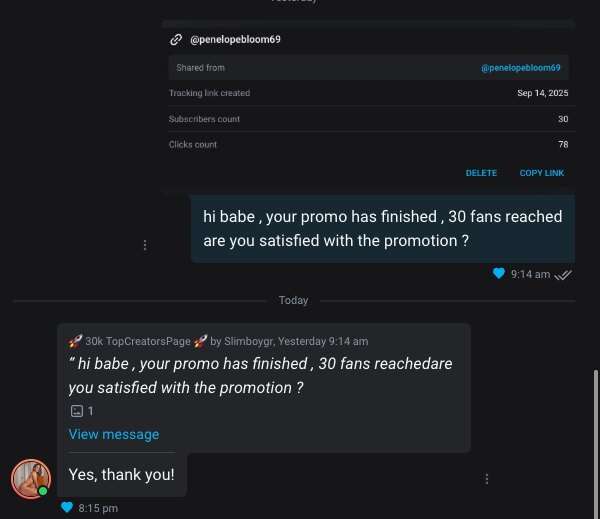Click the image attachment icon in quoted message
This screenshot has height=519, width=600.
(x=77, y=411)
